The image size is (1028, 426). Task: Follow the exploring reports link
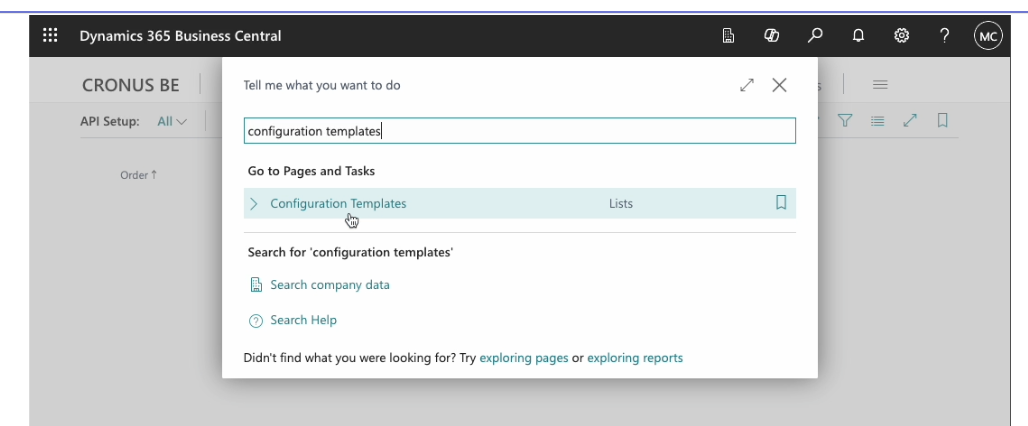[x=635, y=358]
